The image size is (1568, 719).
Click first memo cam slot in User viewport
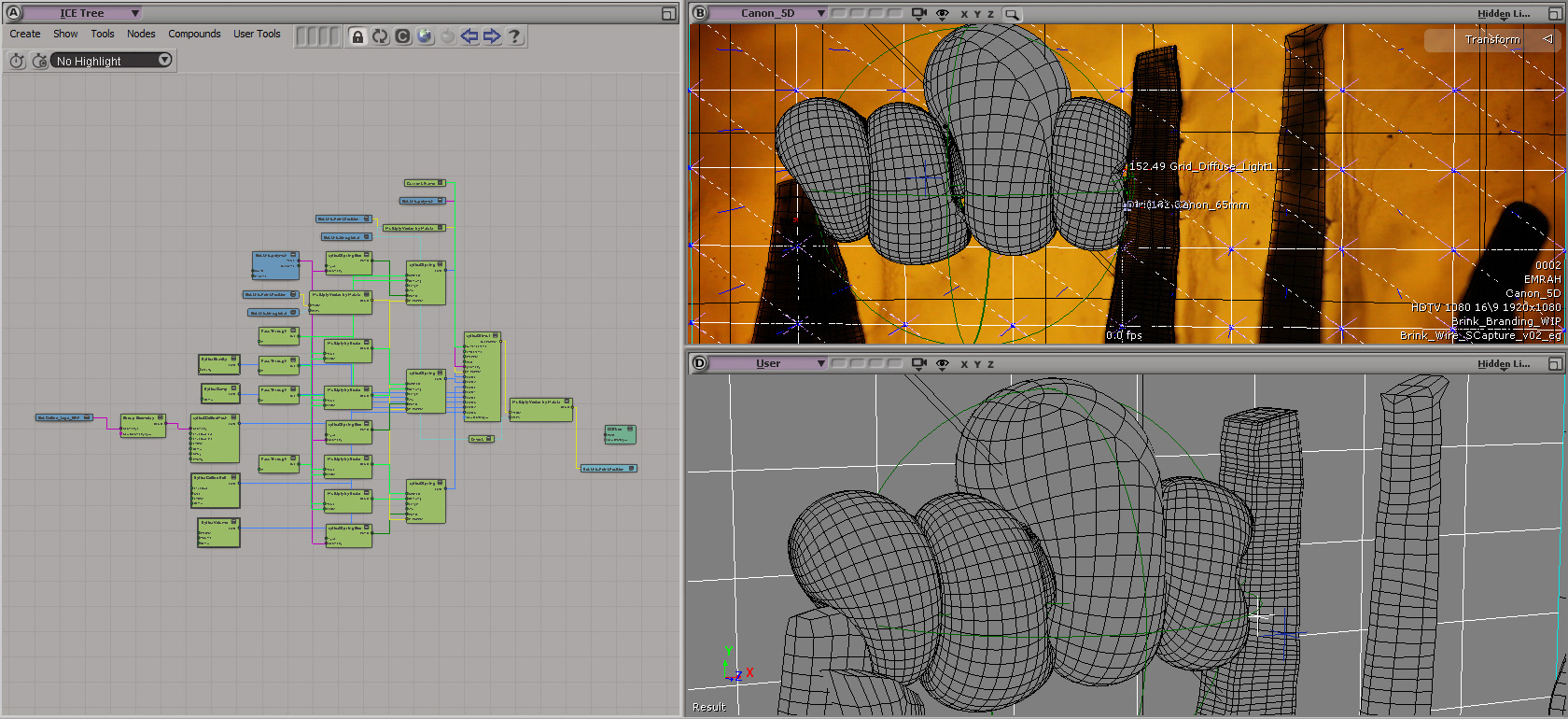tap(838, 363)
